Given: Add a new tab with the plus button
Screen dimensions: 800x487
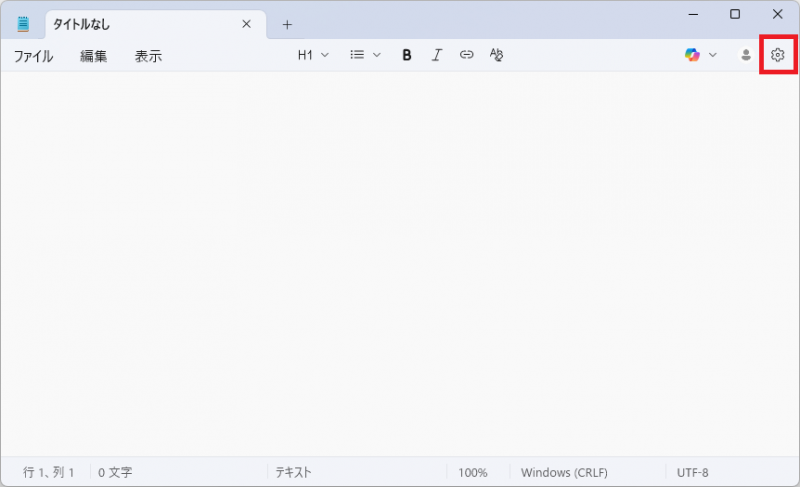Looking at the screenshot, I should (x=287, y=24).
